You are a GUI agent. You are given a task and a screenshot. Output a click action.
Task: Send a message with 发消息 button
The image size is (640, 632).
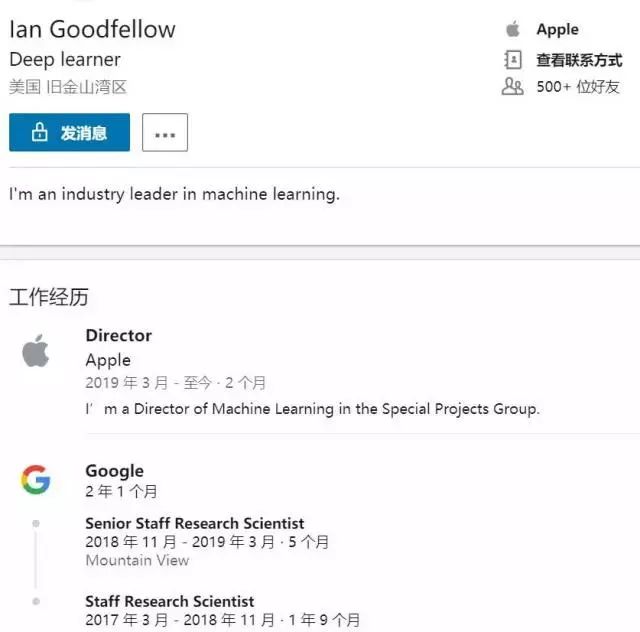tap(69, 132)
